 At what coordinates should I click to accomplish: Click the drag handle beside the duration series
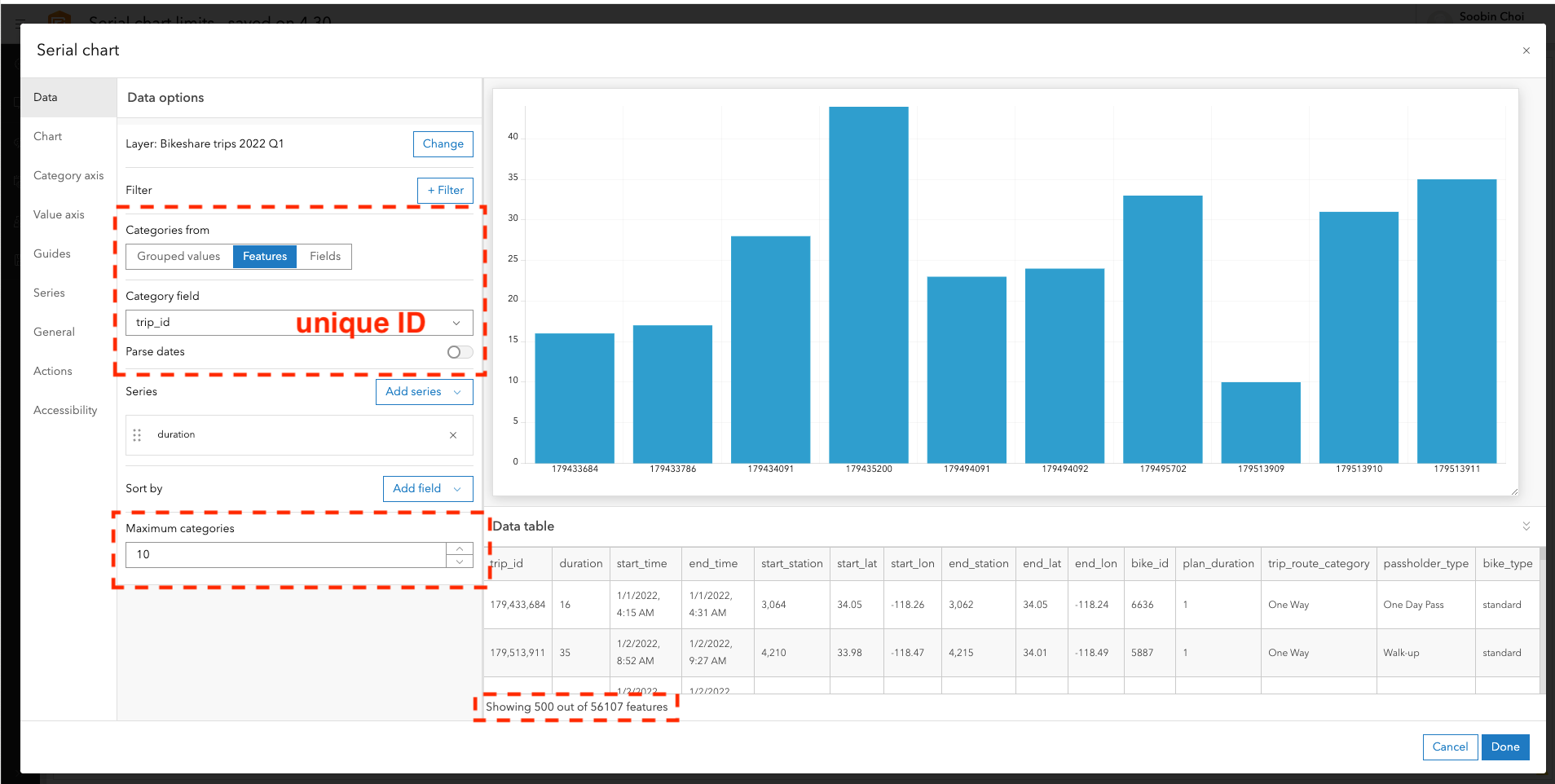[x=138, y=434]
